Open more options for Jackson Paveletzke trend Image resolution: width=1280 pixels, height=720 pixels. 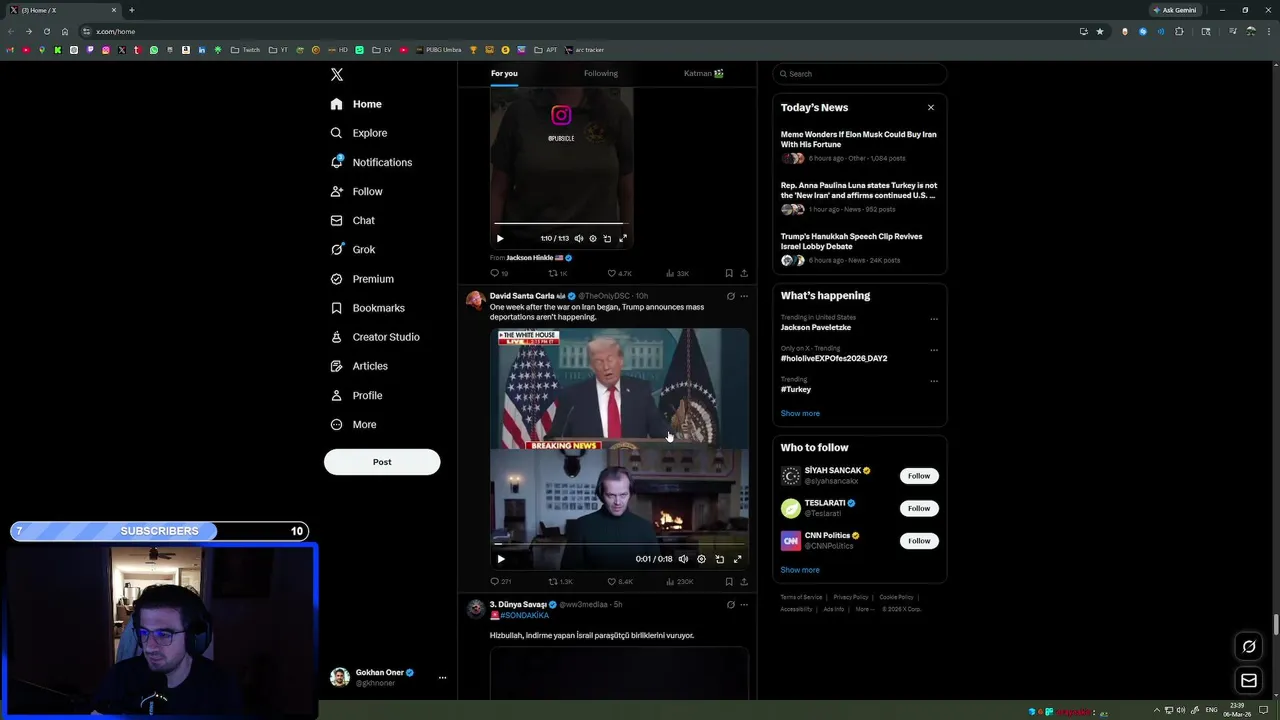tap(934, 319)
